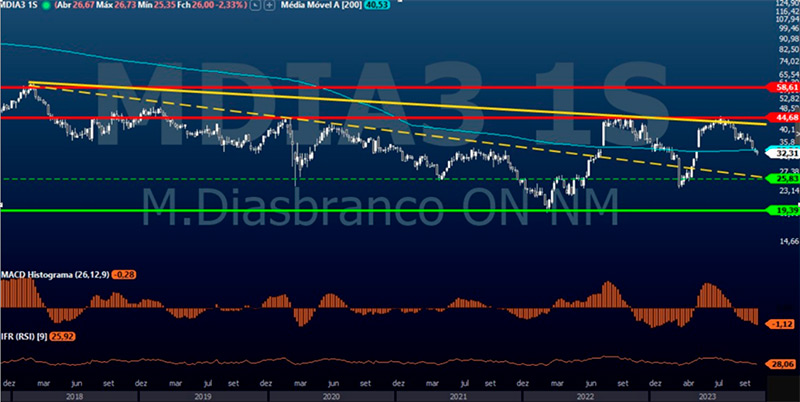
Task: Click the red 58,61 price level tag
Action: pyautogui.click(x=780, y=88)
